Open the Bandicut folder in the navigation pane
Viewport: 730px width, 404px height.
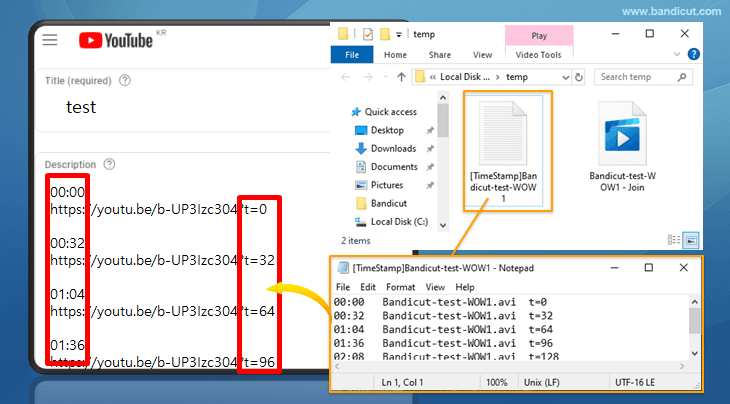click(x=381, y=203)
